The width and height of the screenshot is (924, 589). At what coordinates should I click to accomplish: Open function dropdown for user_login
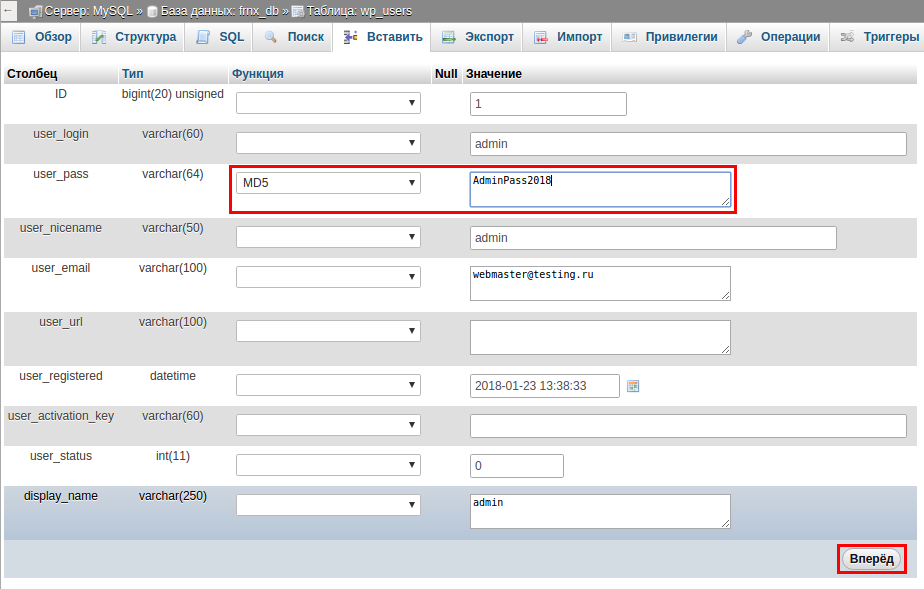[x=328, y=143]
